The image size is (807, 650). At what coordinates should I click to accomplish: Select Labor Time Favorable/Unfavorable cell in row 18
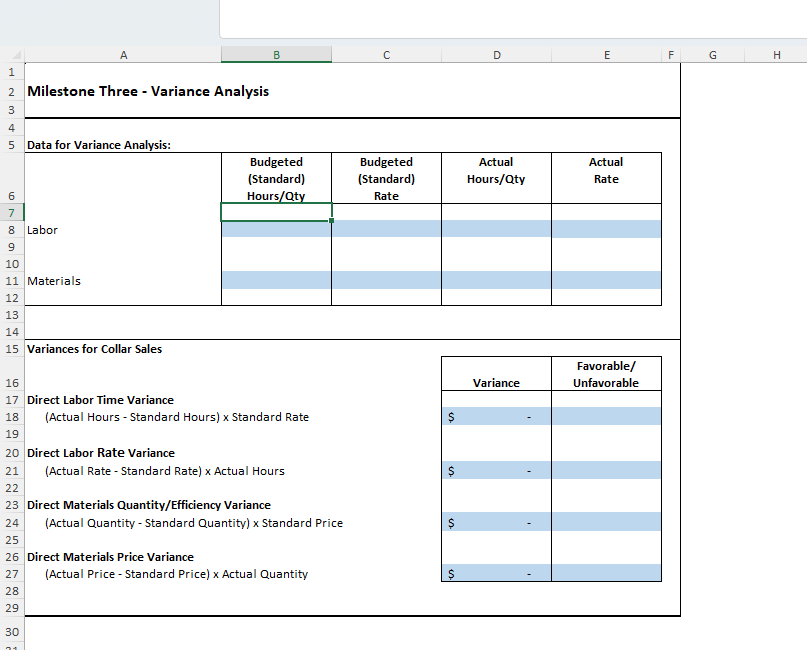pos(606,416)
